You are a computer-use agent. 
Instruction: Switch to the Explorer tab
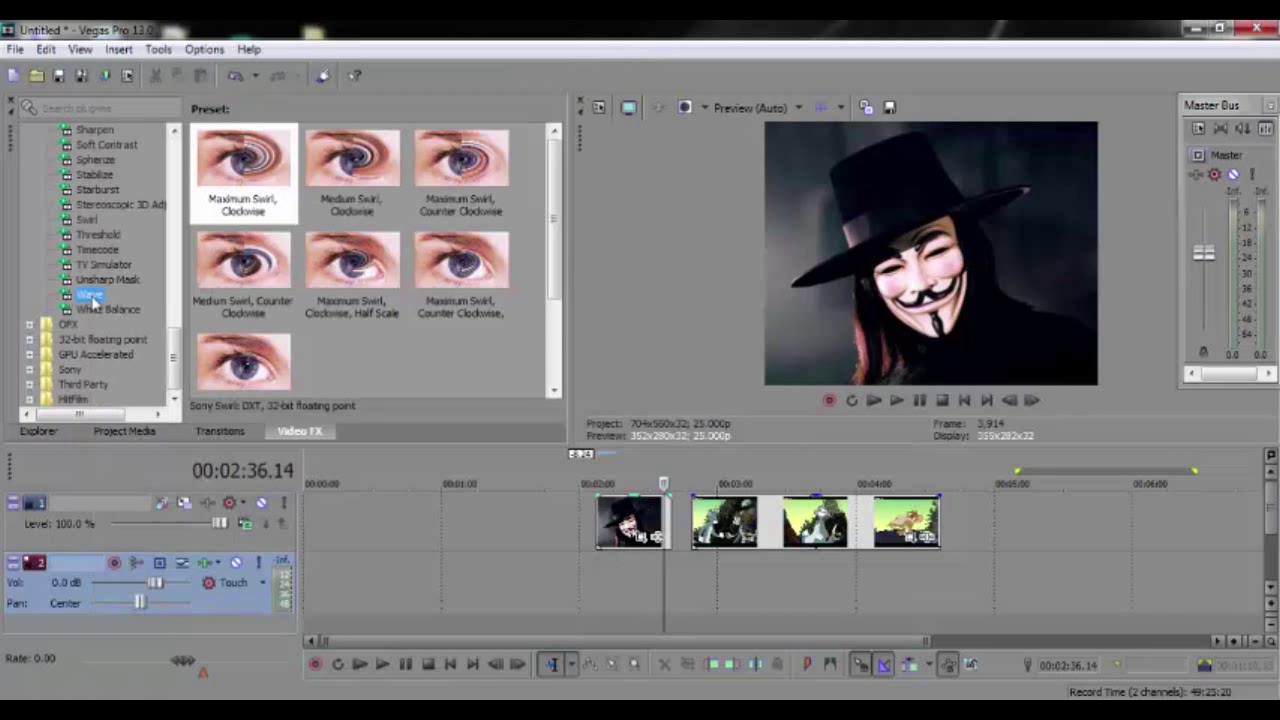(x=38, y=431)
